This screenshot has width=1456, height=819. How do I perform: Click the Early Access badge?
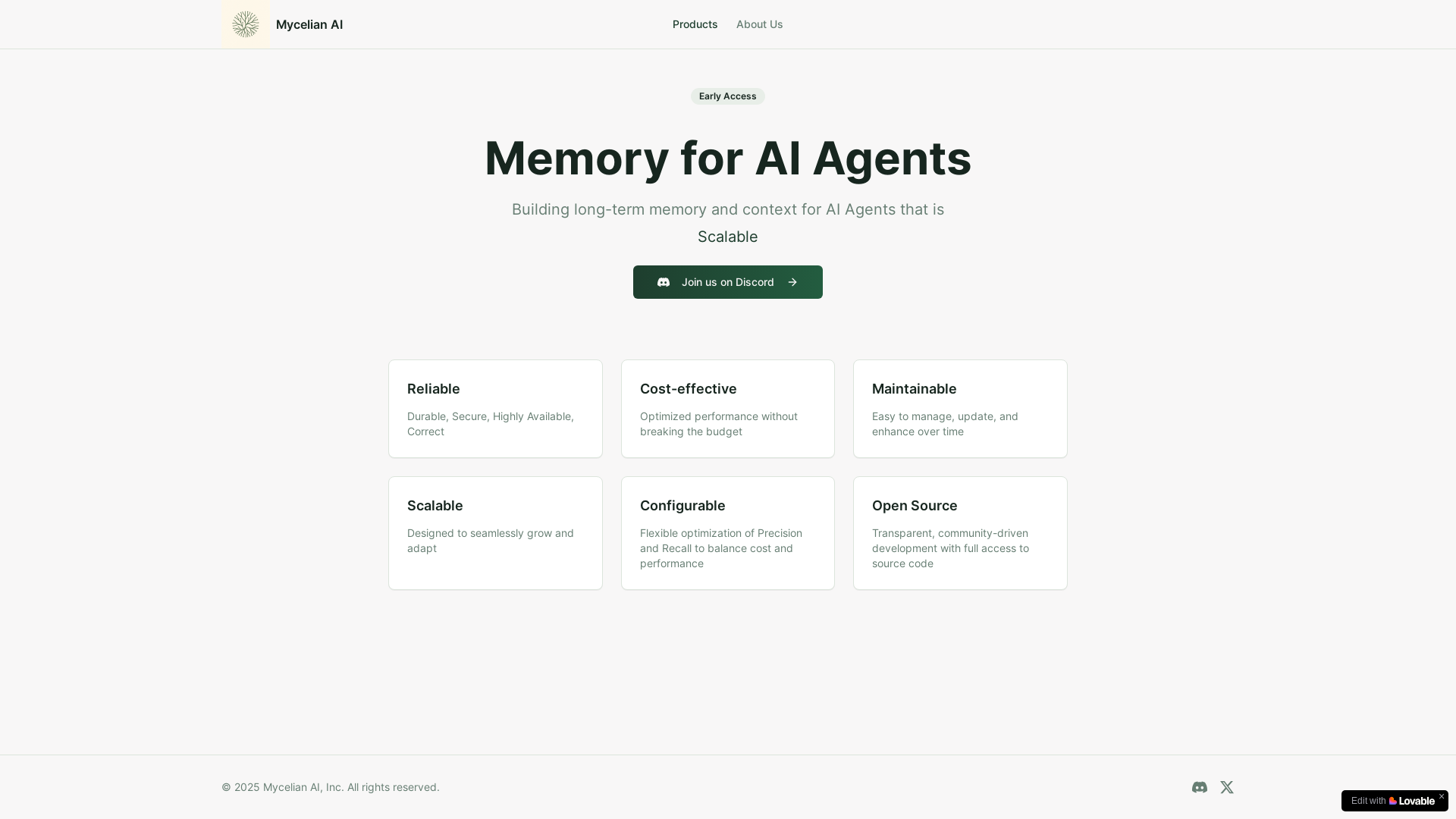click(727, 96)
